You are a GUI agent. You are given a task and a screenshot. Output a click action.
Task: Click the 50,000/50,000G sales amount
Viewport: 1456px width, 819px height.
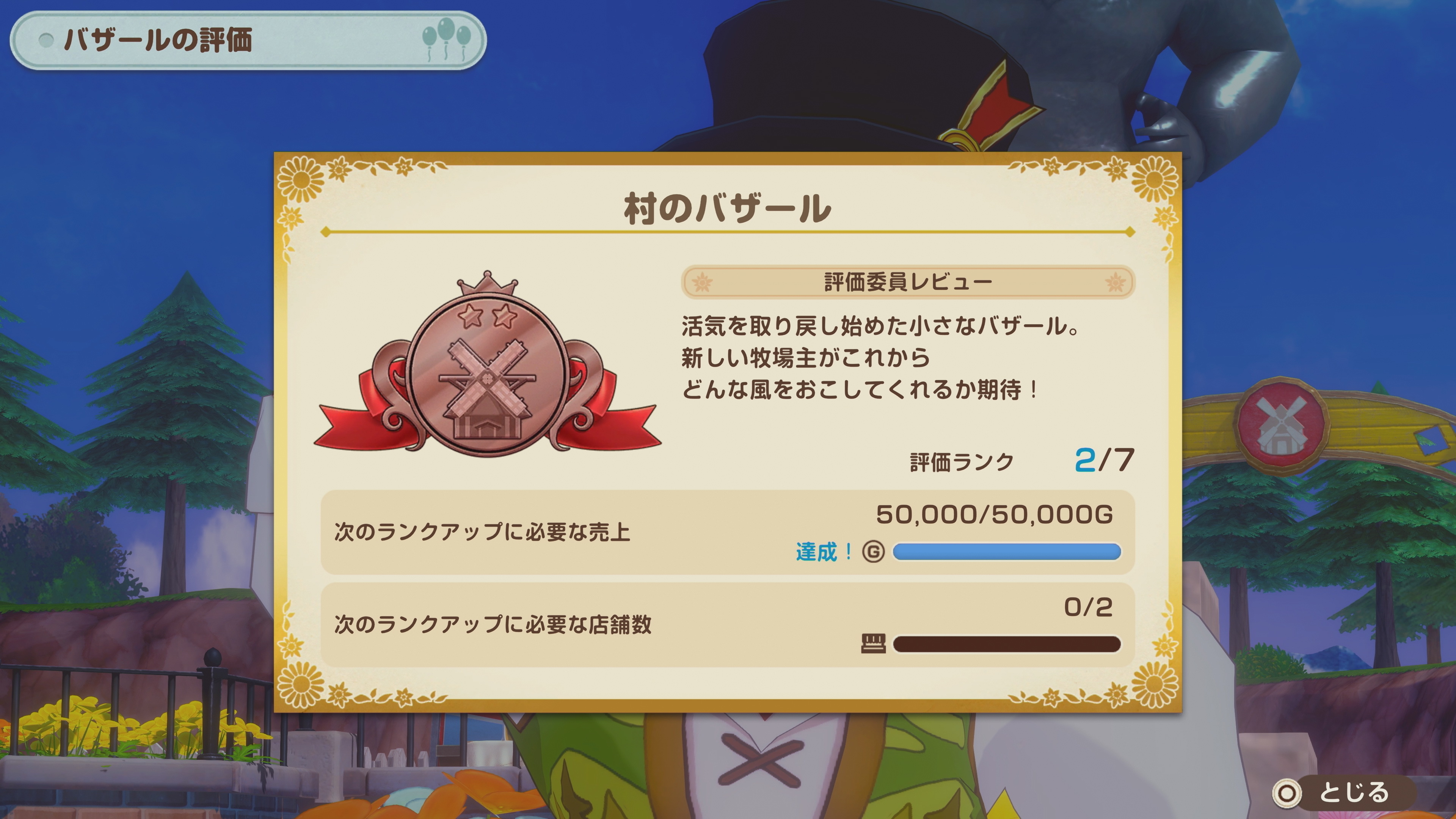coord(994,515)
